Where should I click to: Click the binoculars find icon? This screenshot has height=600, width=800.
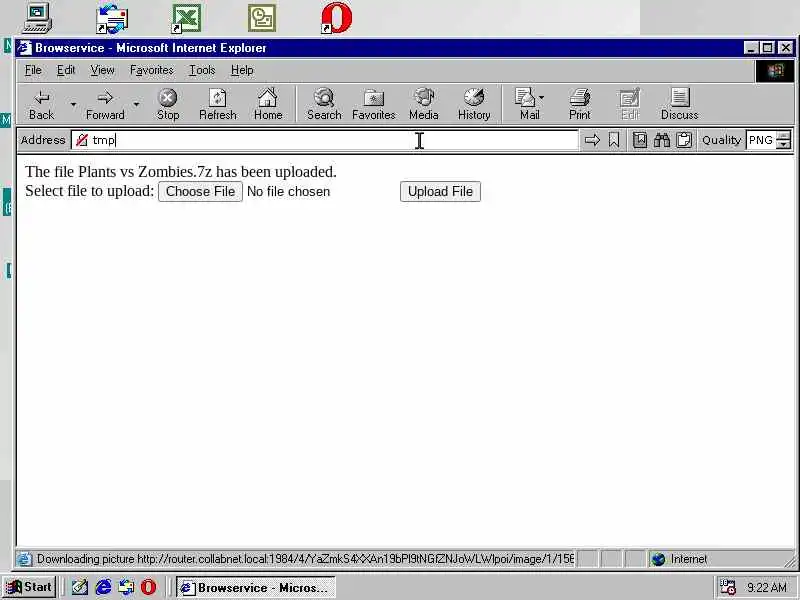point(662,140)
